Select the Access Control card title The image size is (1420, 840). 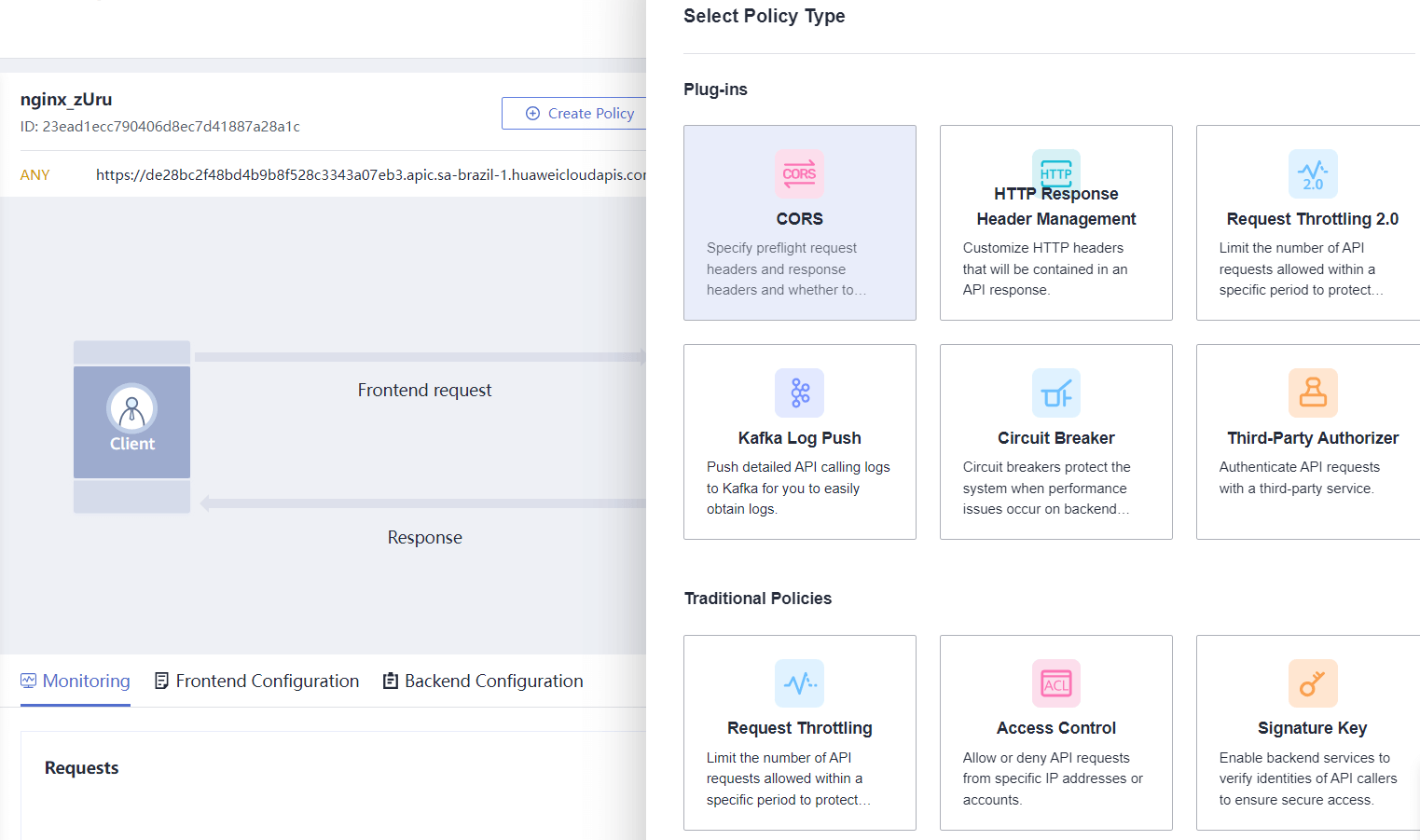coord(1055,728)
